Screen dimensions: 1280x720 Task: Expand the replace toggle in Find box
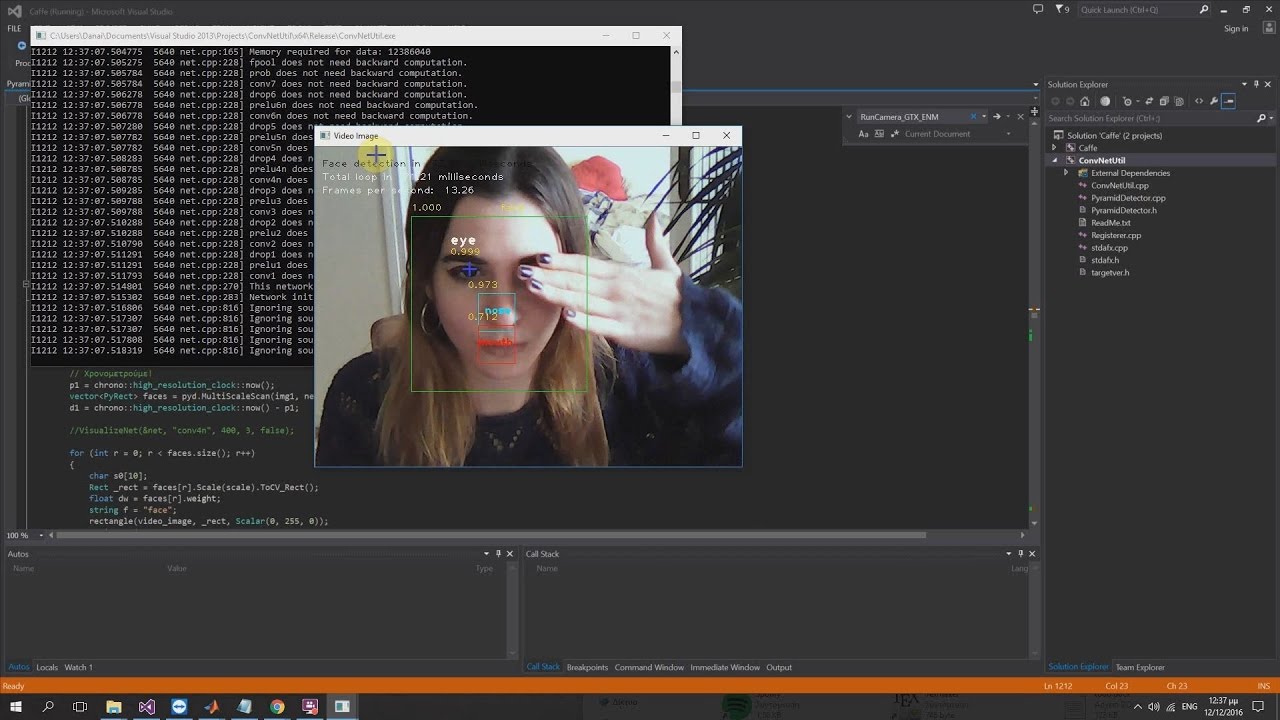848,116
